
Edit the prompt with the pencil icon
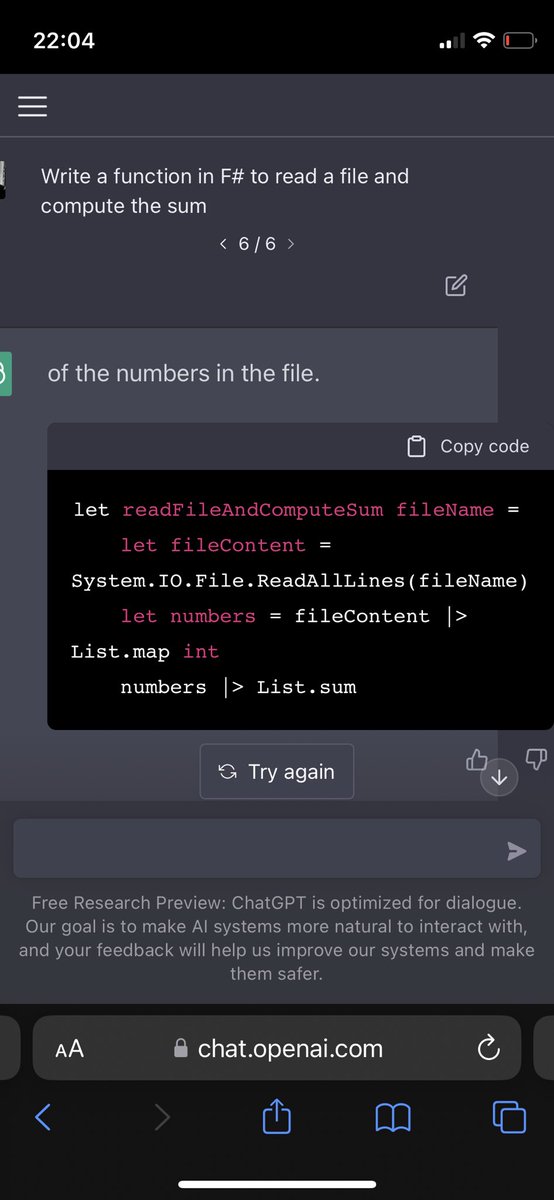[x=455, y=285]
